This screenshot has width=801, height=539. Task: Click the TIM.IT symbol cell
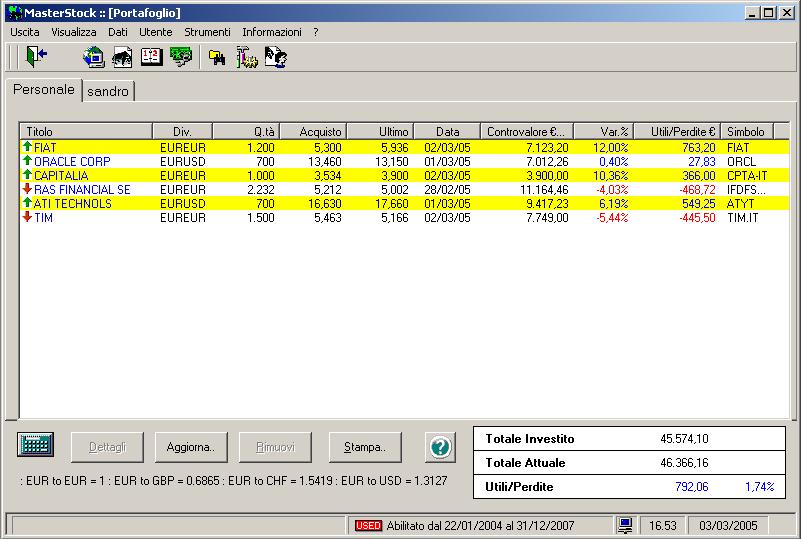pos(743,218)
